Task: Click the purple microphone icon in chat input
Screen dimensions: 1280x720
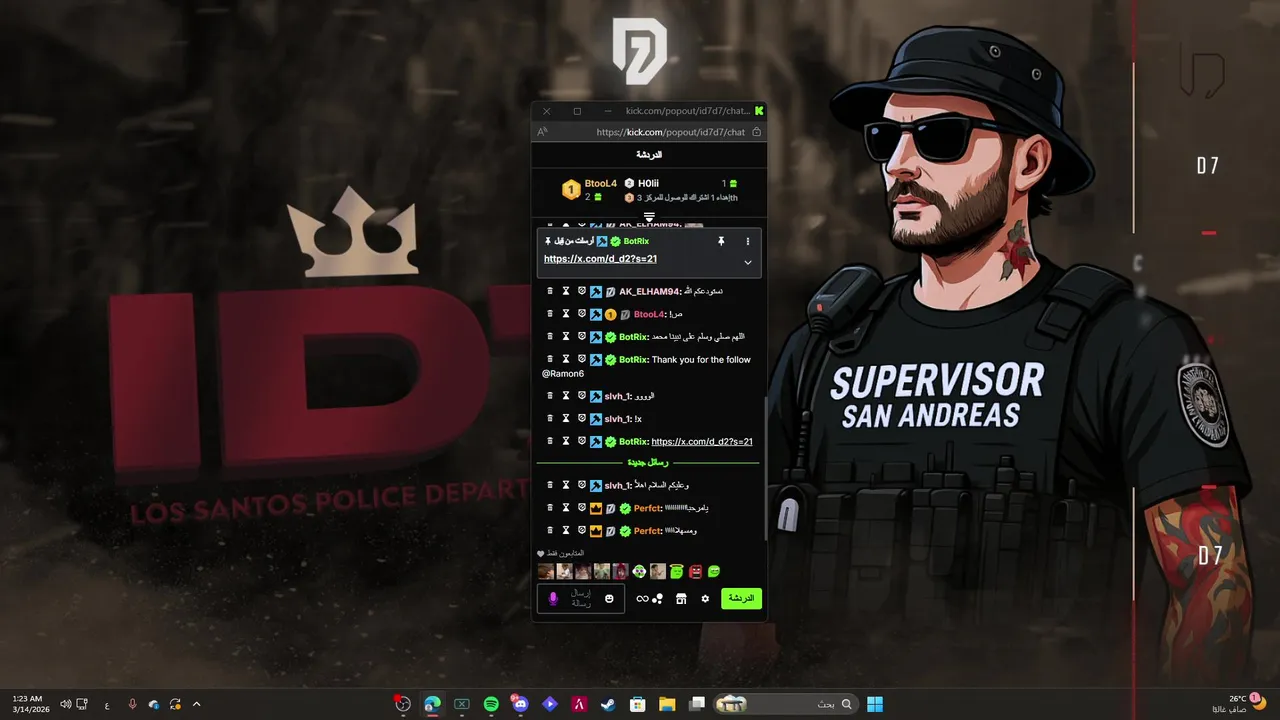Action: [x=553, y=598]
